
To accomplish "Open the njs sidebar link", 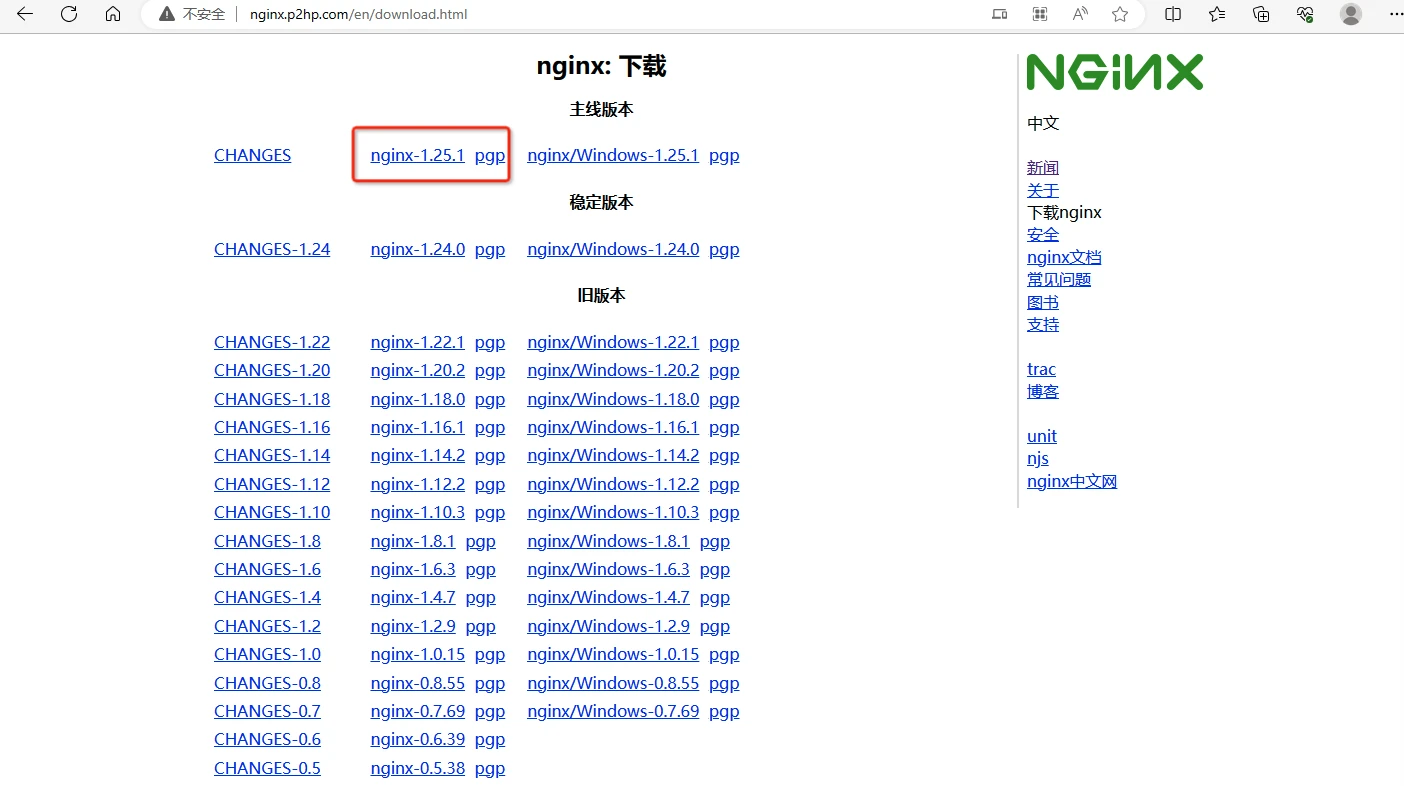I will [1038, 458].
